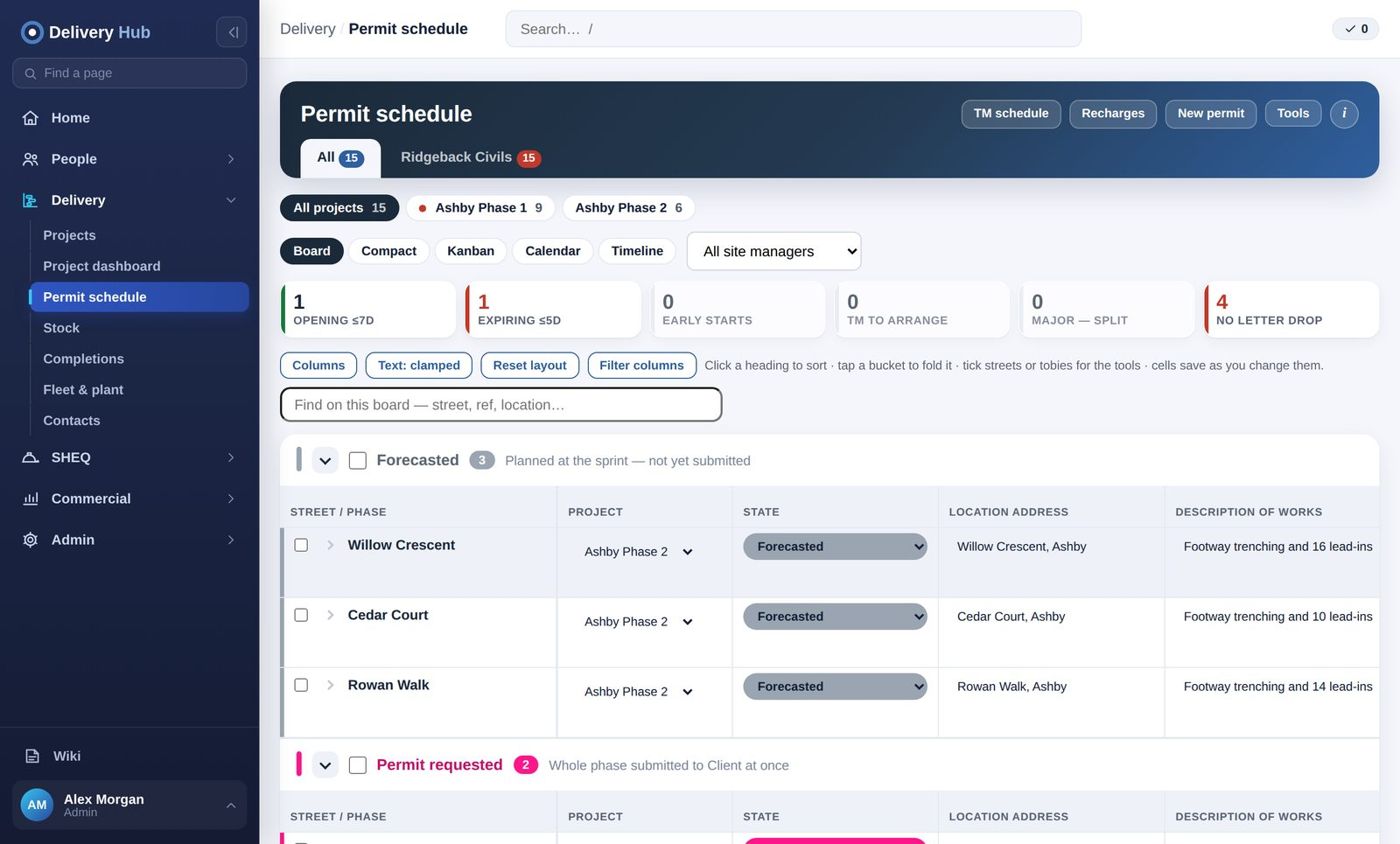Screen dimensions: 1400x844
Task: Filter by Ashby Phase 1 project
Action: pos(480,208)
